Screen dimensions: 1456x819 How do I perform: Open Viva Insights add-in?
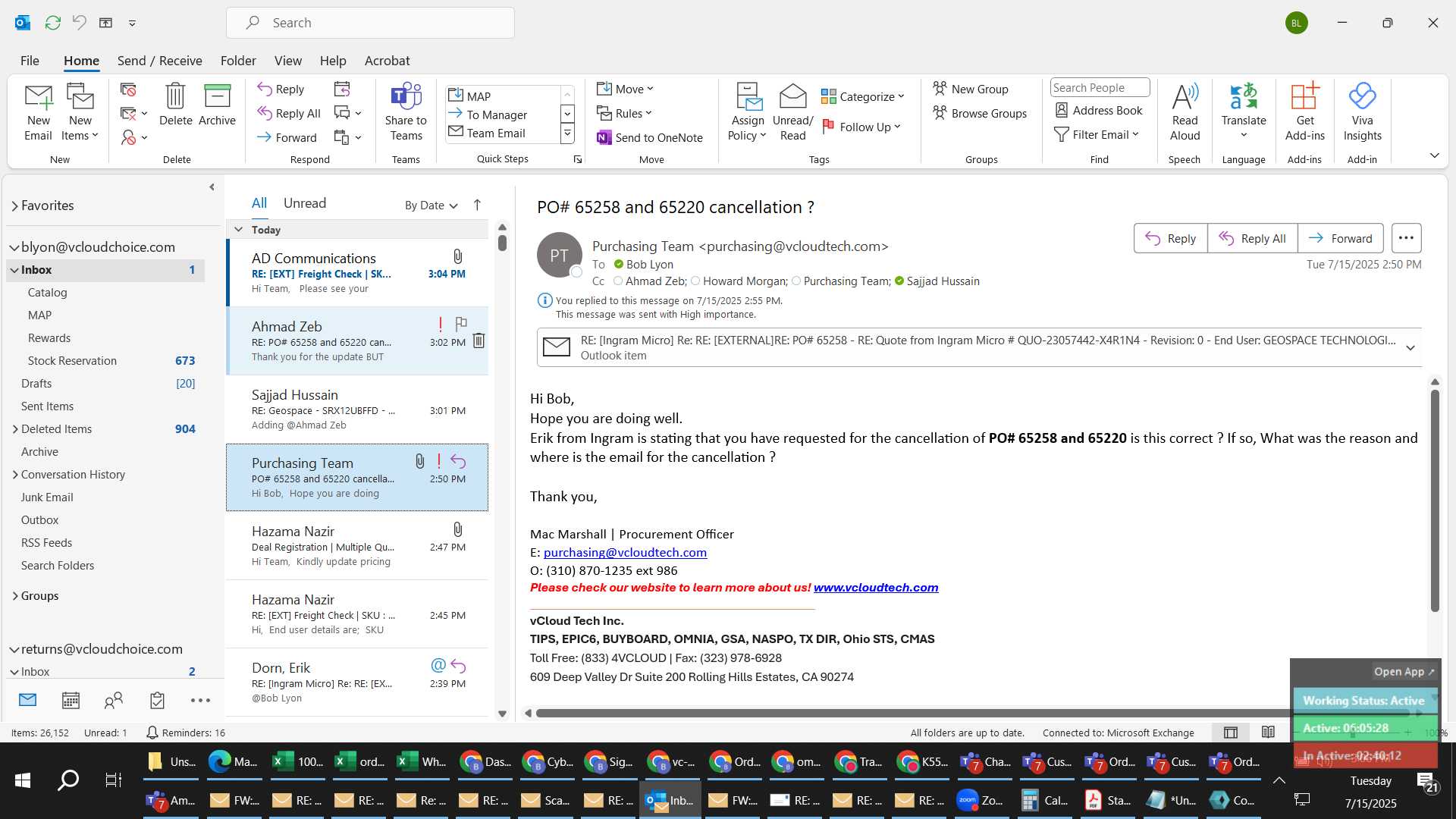1362,112
